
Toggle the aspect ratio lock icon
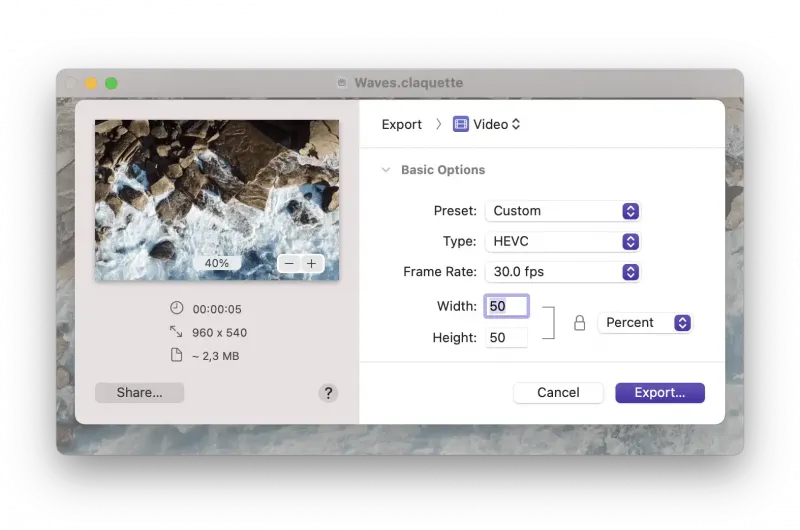click(579, 323)
